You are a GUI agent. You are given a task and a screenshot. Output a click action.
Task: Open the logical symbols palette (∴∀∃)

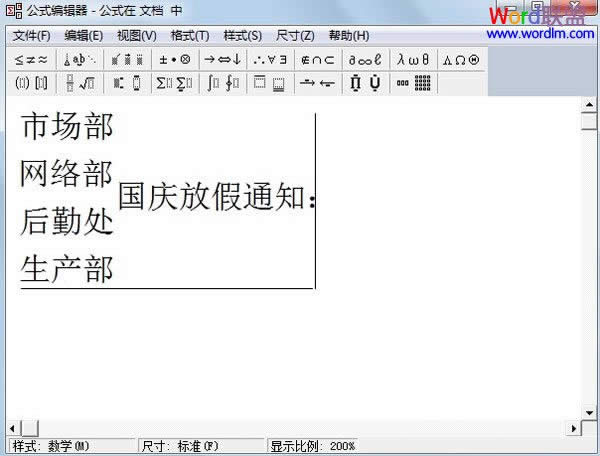click(x=271, y=59)
